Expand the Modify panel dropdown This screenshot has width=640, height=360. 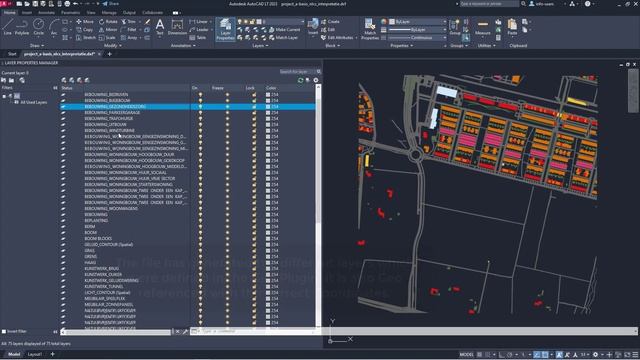[113, 46]
